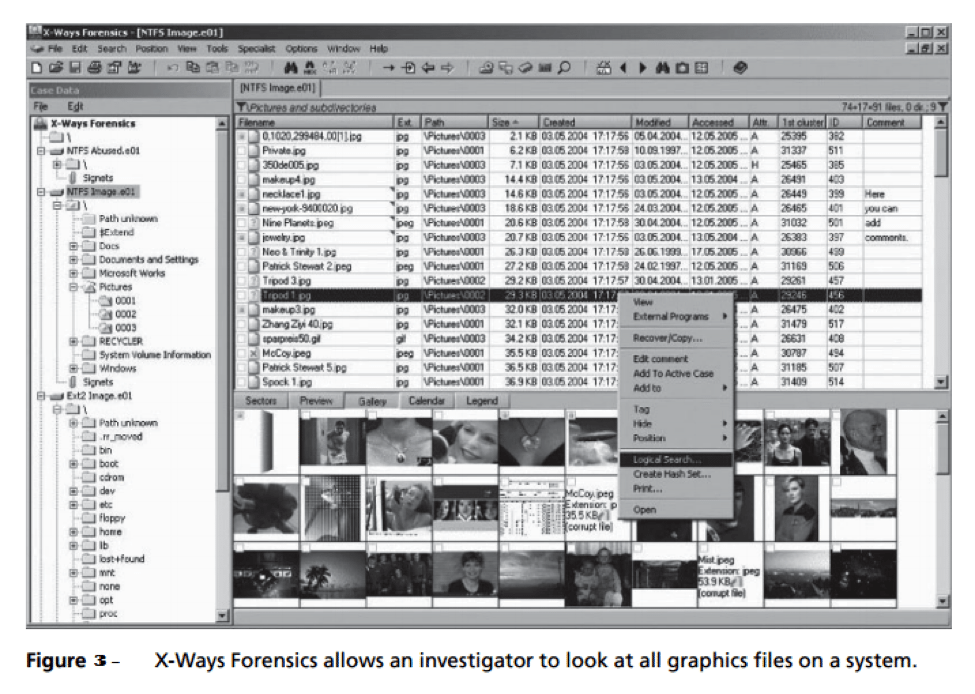Open the Specialist menu
Screen dimensions: 975x694
pos(257,48)
